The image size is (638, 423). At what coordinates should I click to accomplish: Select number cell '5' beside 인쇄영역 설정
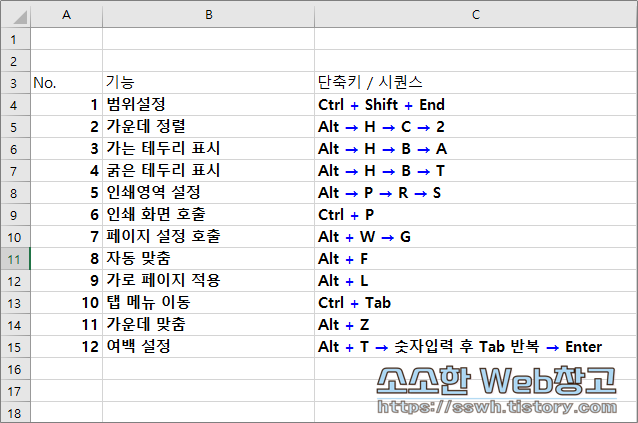click(66, 193)
